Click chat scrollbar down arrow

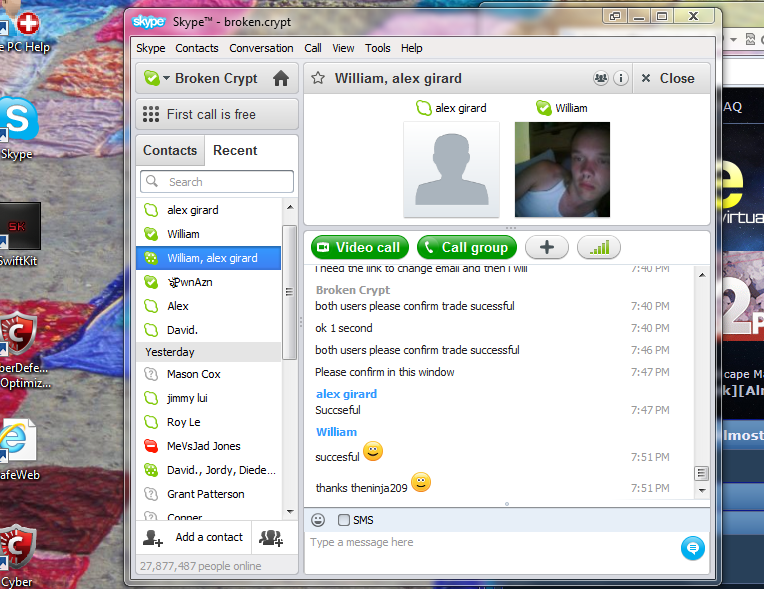(702, 490)
